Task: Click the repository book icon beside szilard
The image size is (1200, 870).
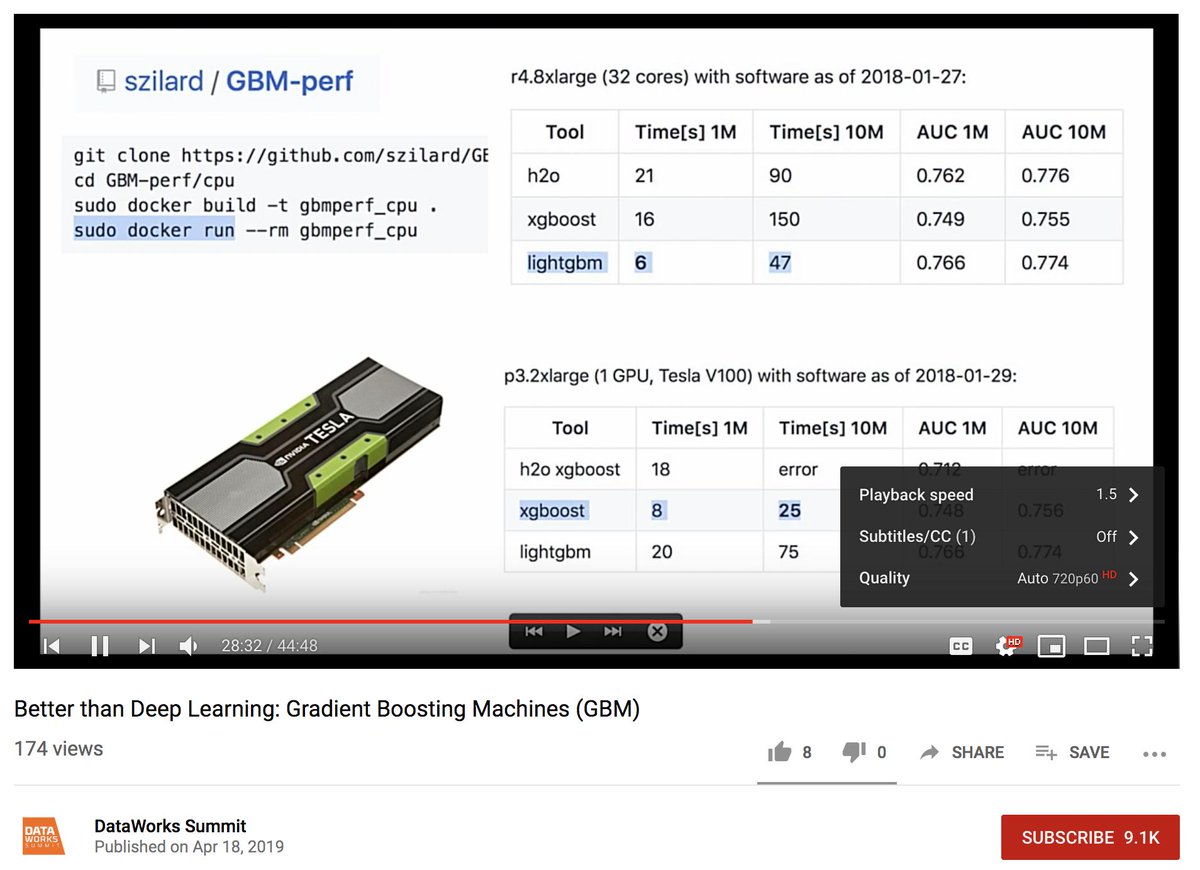Action: 106,82
